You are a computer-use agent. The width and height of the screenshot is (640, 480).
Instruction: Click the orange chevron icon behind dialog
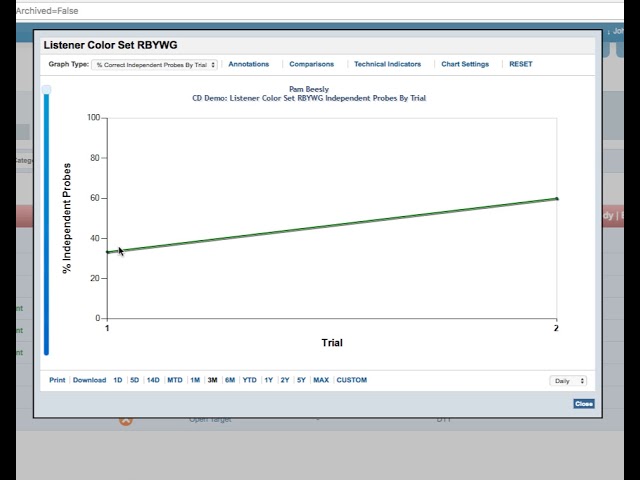click(126, 420)
